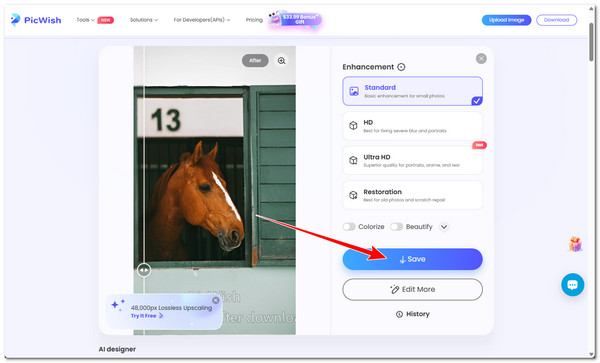Open the chat support bubble

572,285
